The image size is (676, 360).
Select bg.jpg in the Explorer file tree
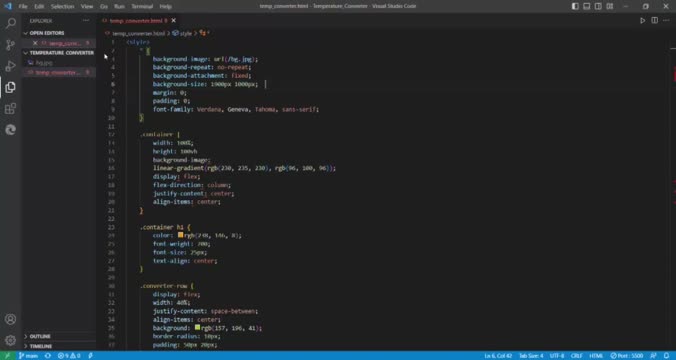[44, 63]
